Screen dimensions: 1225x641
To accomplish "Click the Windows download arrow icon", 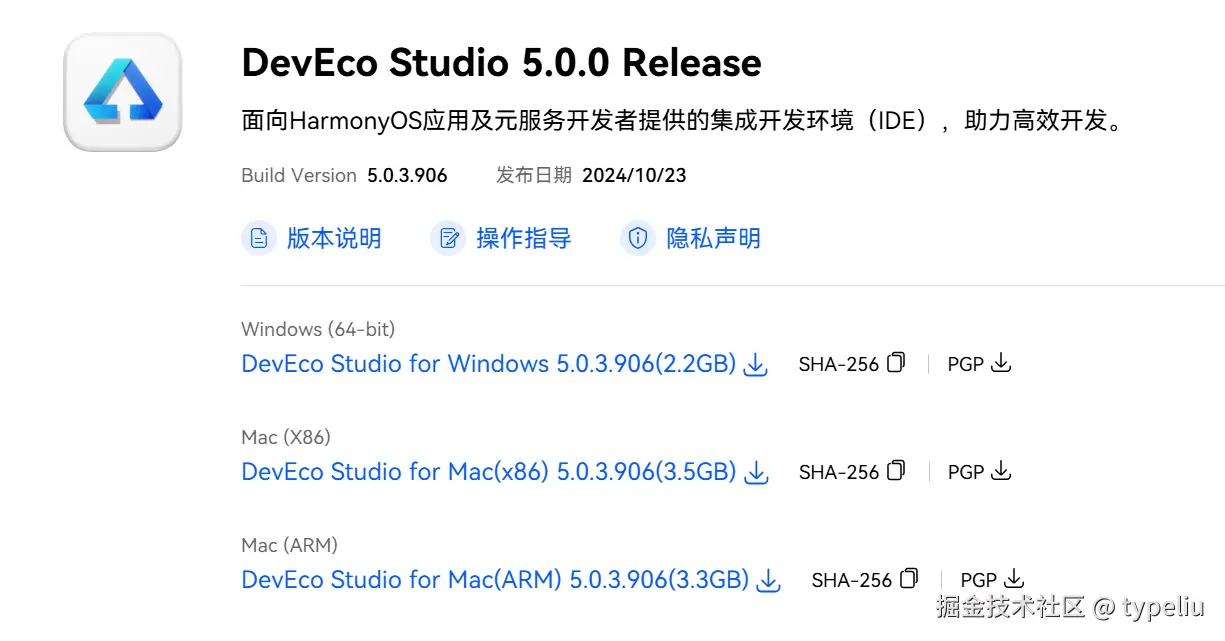I will (x=756, y=365).
